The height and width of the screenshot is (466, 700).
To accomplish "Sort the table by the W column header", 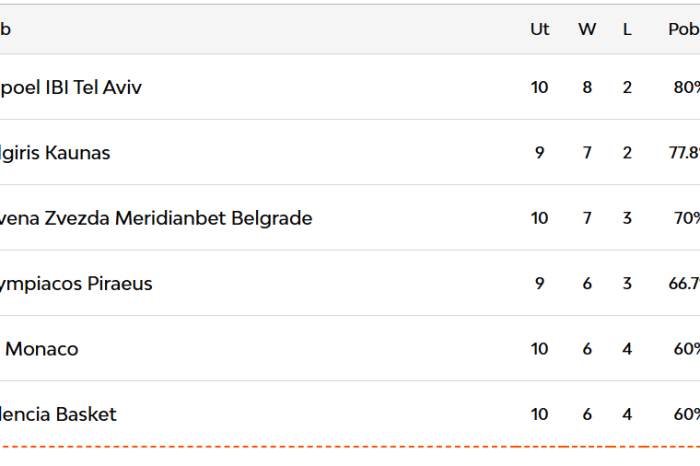I will (x=587, y=29).
